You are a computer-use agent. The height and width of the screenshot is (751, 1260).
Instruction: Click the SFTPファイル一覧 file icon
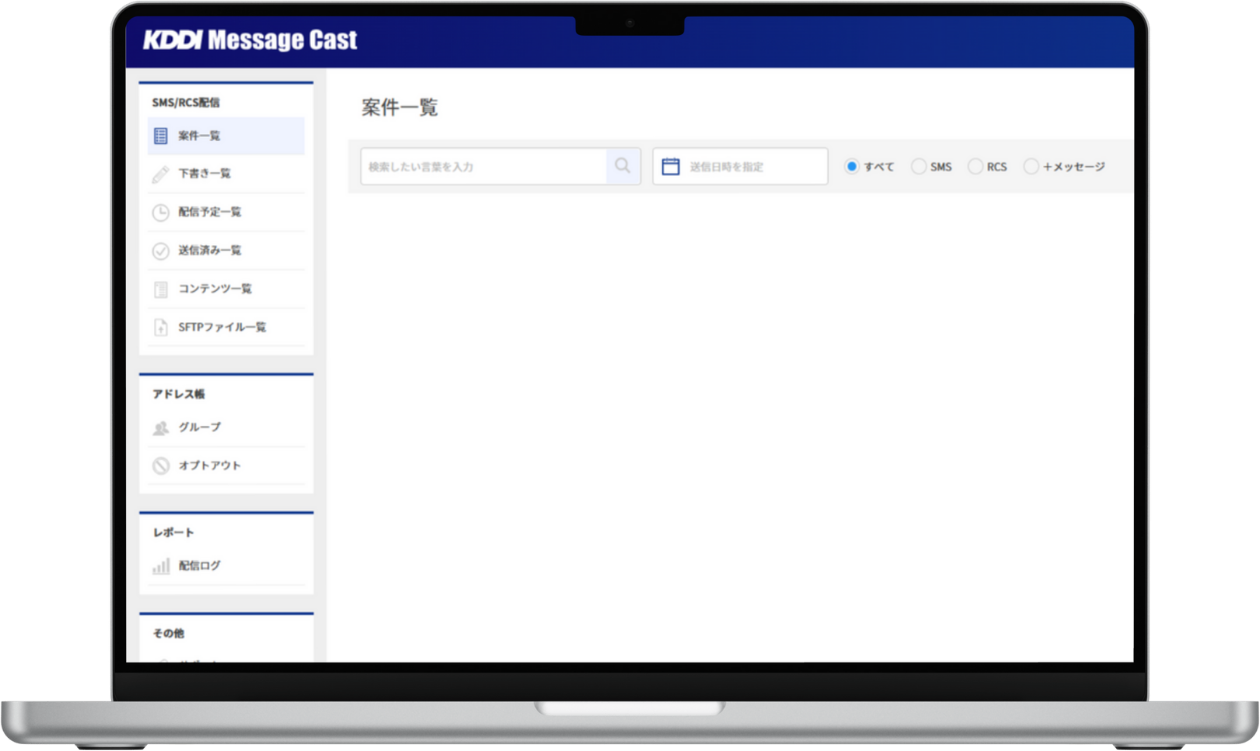161,326
